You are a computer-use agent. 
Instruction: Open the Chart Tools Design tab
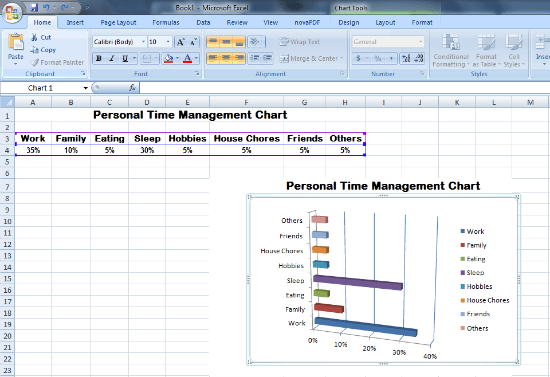(349, 22)
